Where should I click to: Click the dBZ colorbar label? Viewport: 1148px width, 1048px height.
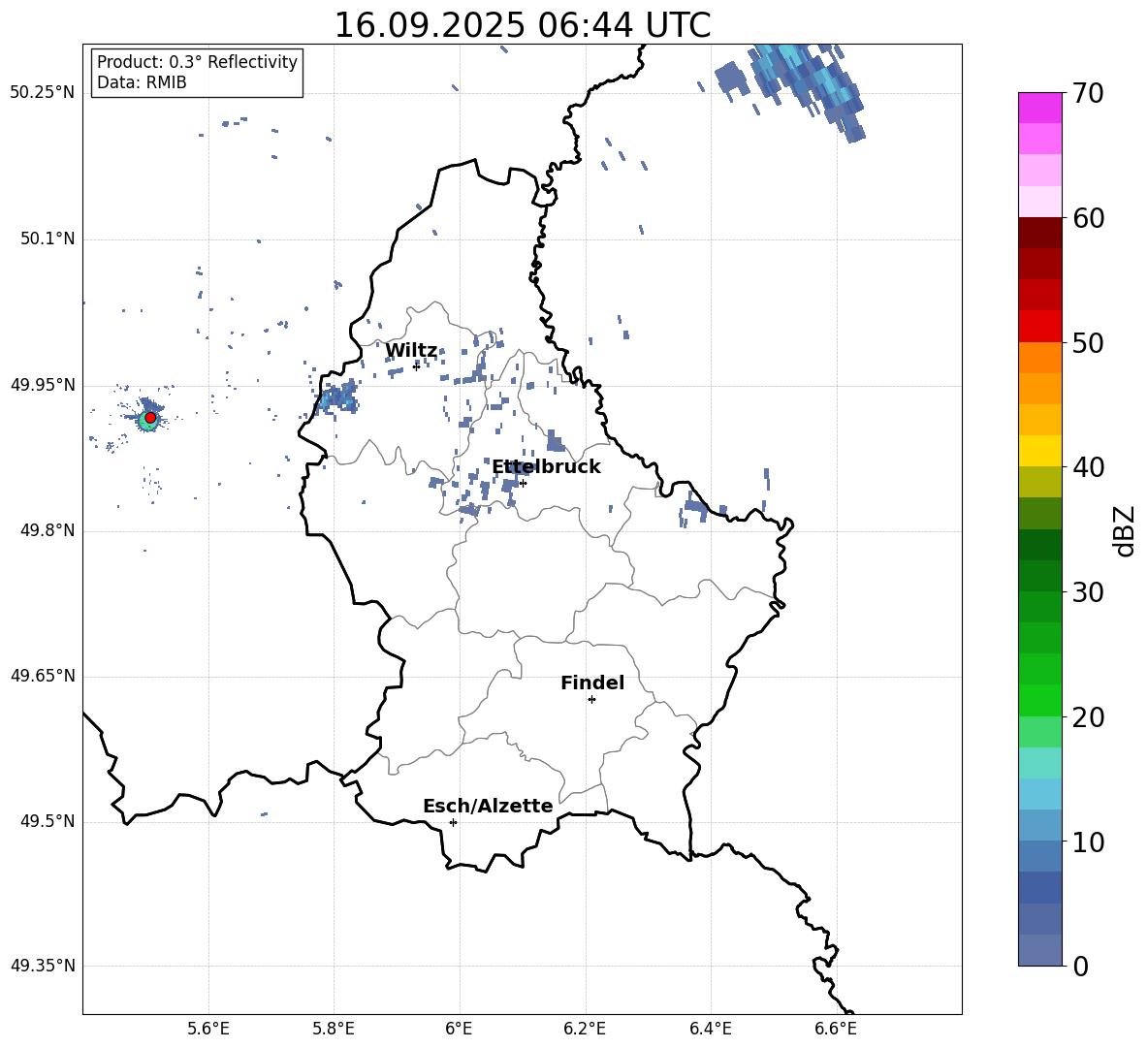(x=1125, y=530)
